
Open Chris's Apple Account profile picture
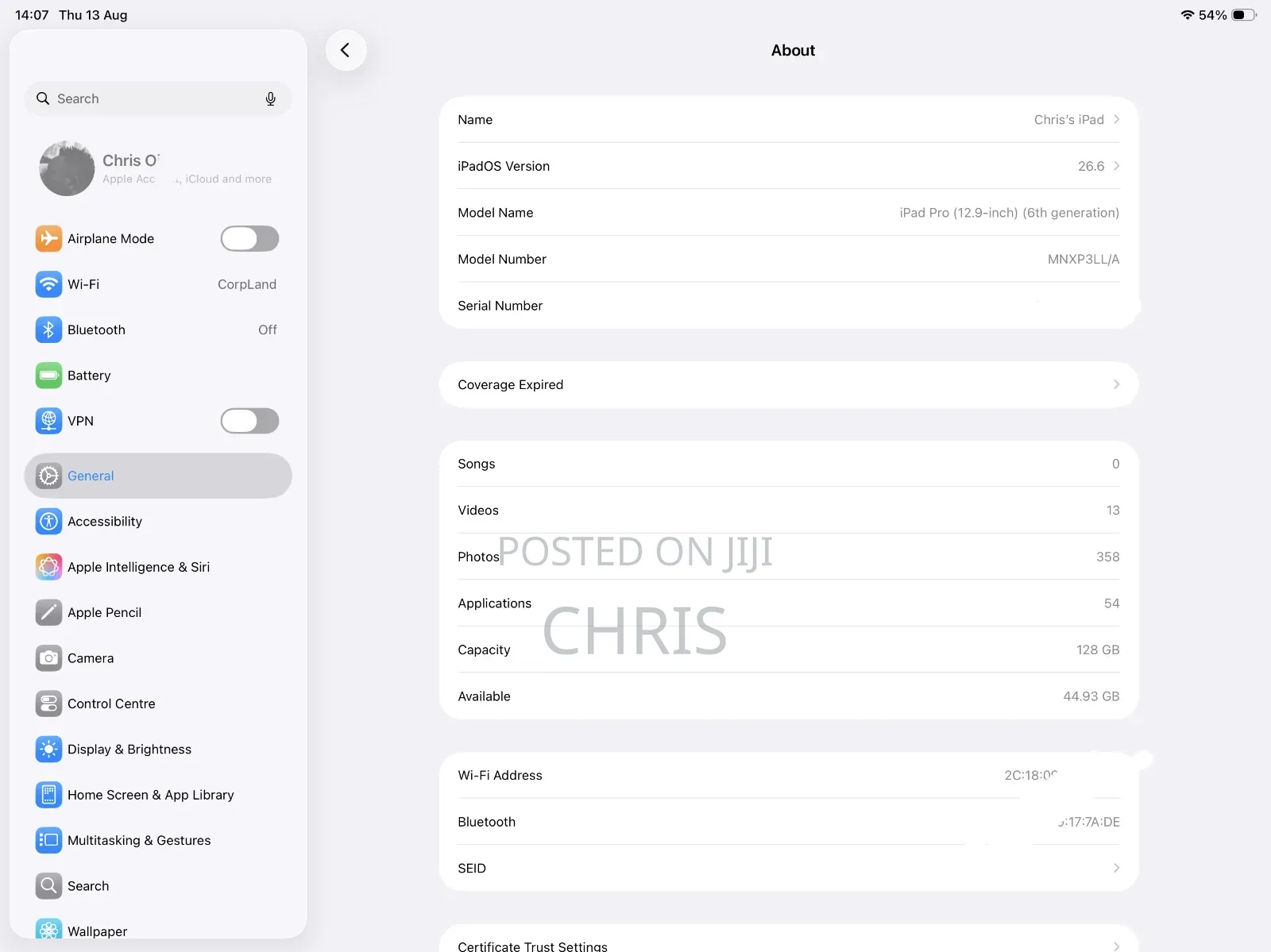click(67, 168)
